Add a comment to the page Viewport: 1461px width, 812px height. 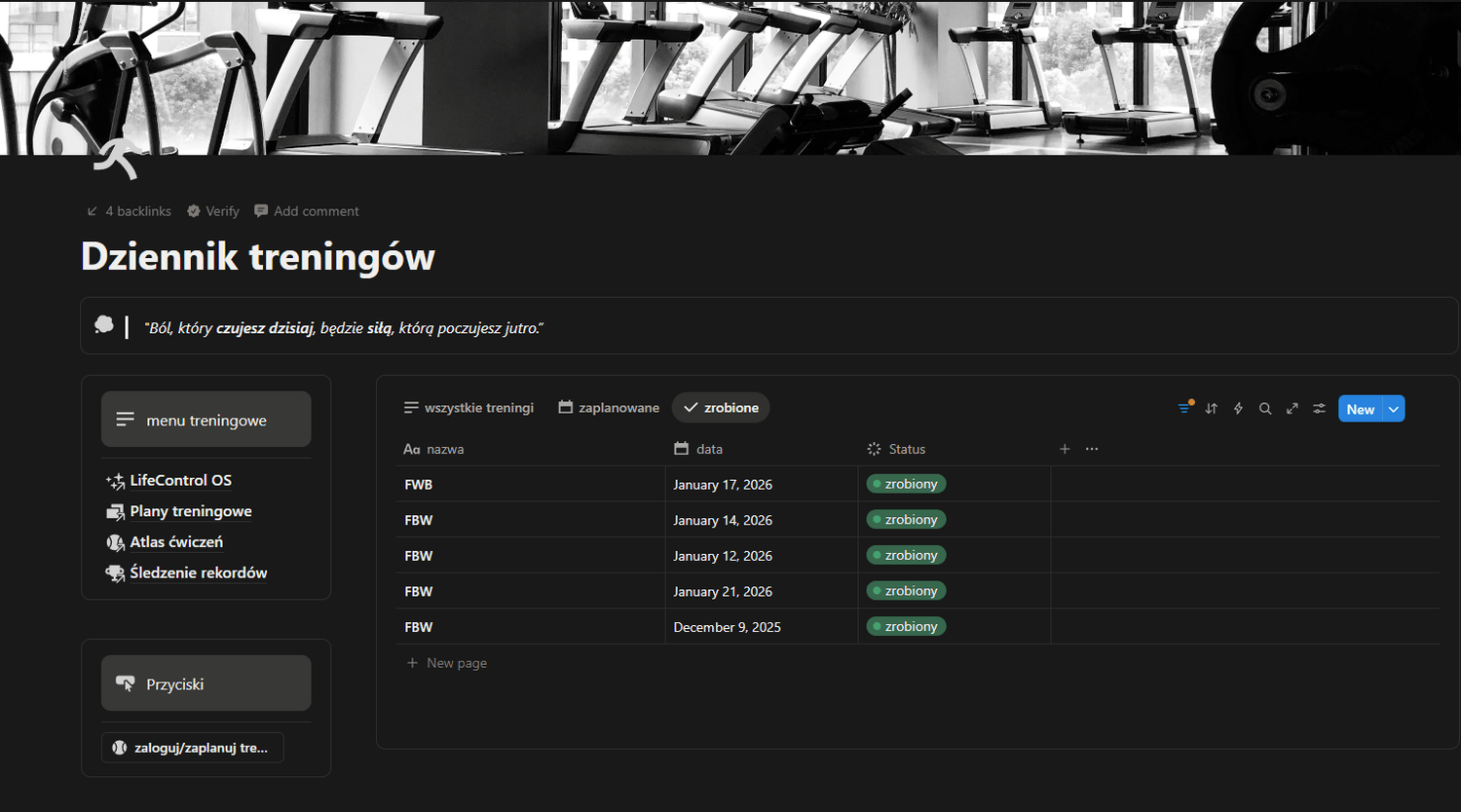pyautogui.click(x=306, y=211)
